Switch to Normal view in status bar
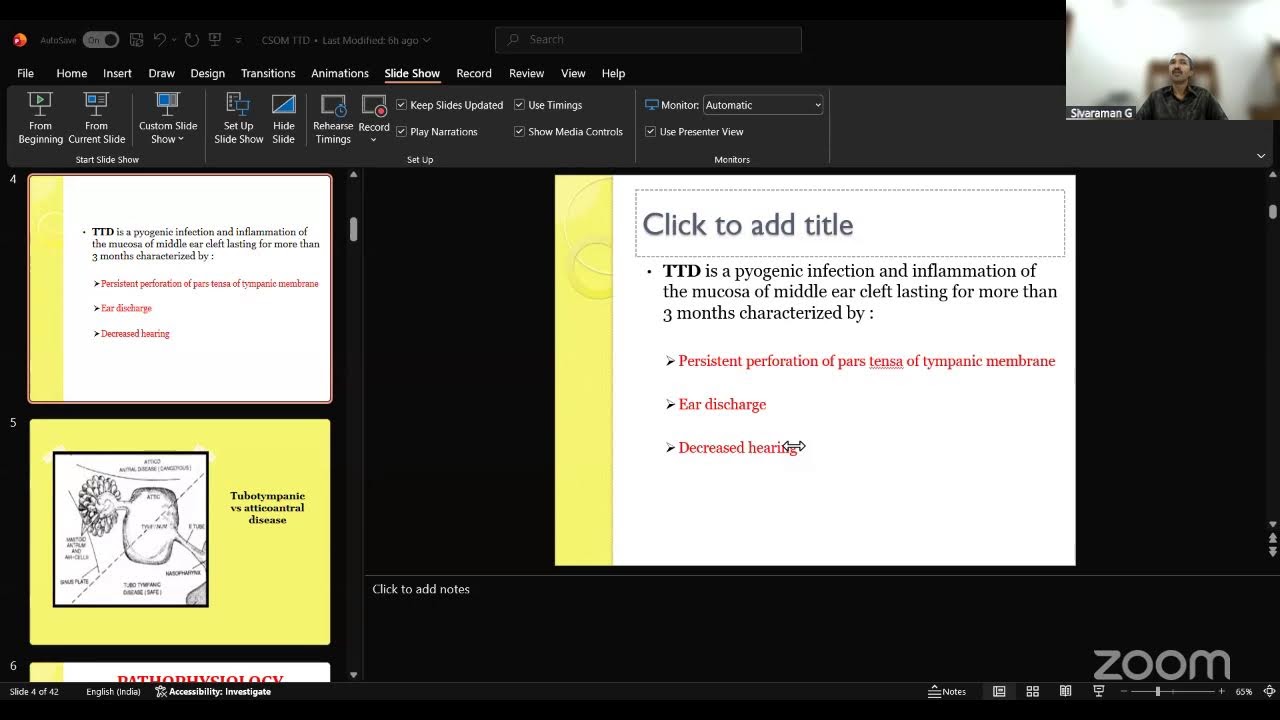1280x720 pixels. 999,691
